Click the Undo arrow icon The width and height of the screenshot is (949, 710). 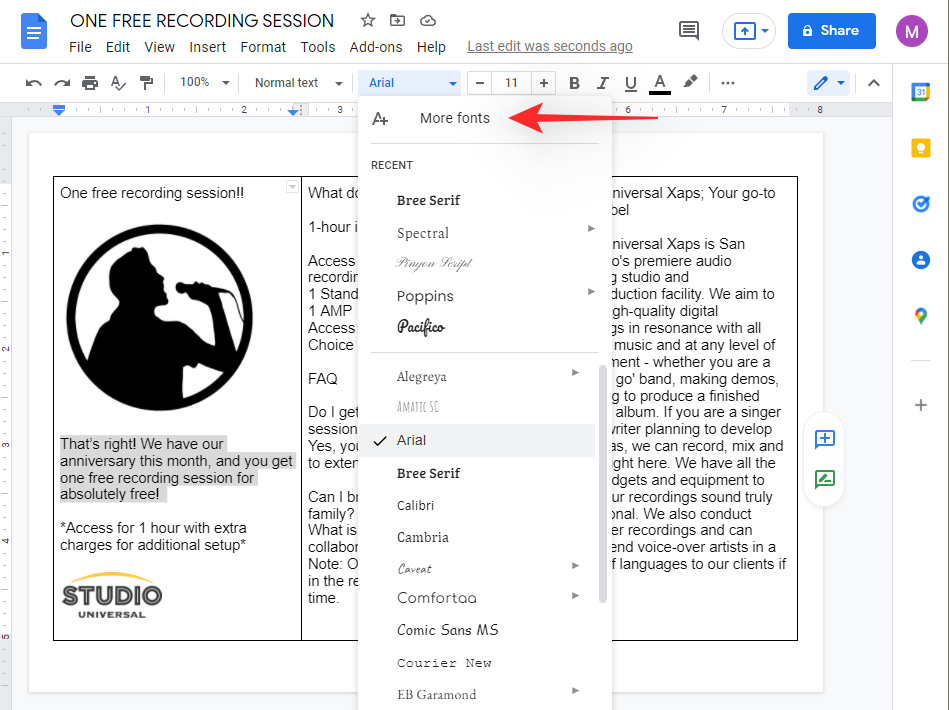pos(34,83)
